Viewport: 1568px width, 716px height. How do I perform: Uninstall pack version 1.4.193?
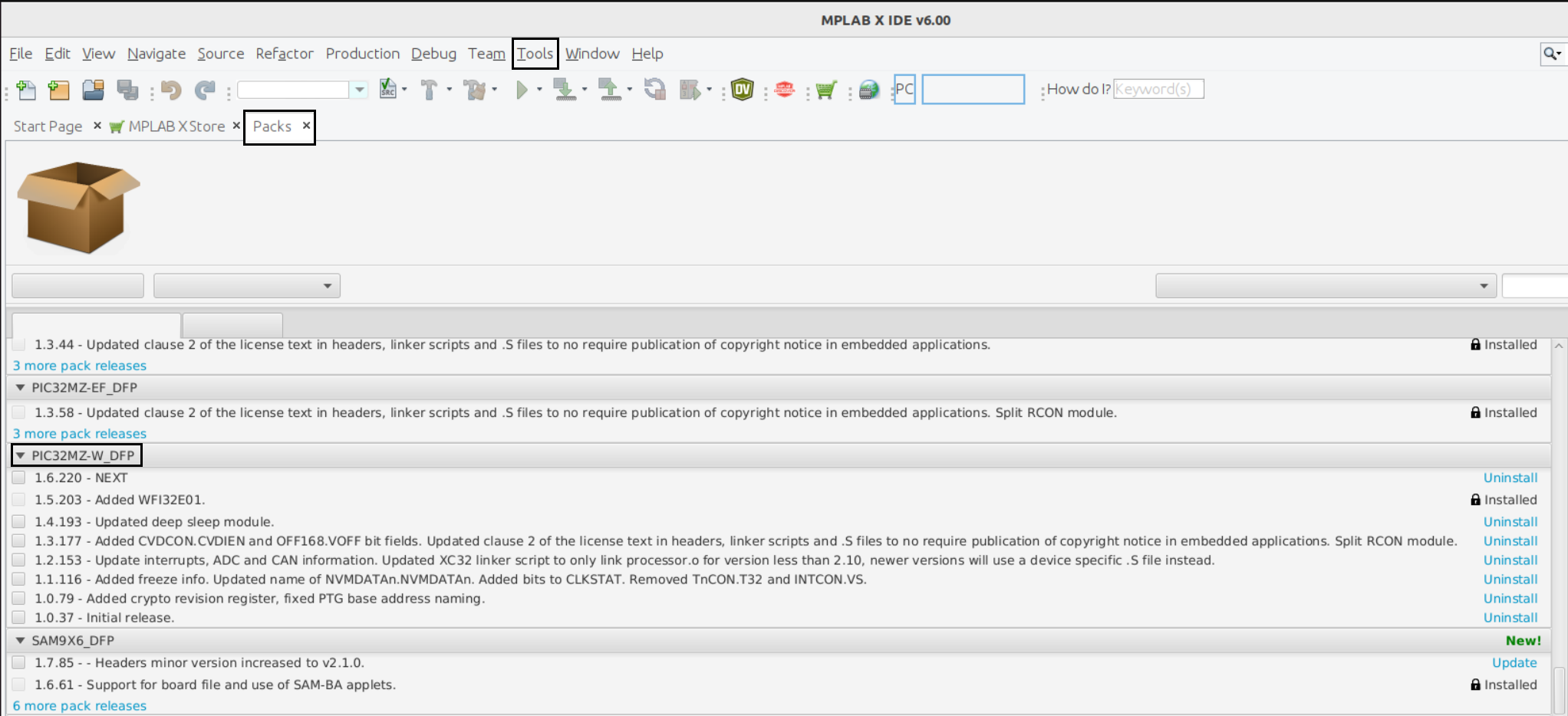(1510, 522)
